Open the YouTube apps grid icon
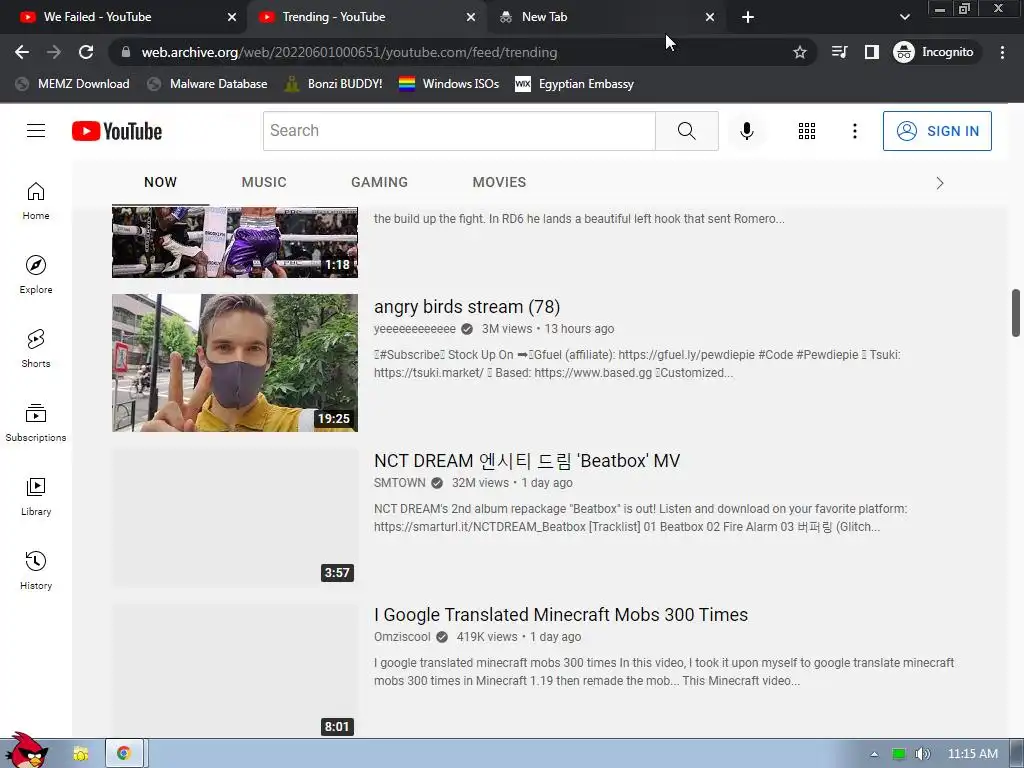 (807, 131)
